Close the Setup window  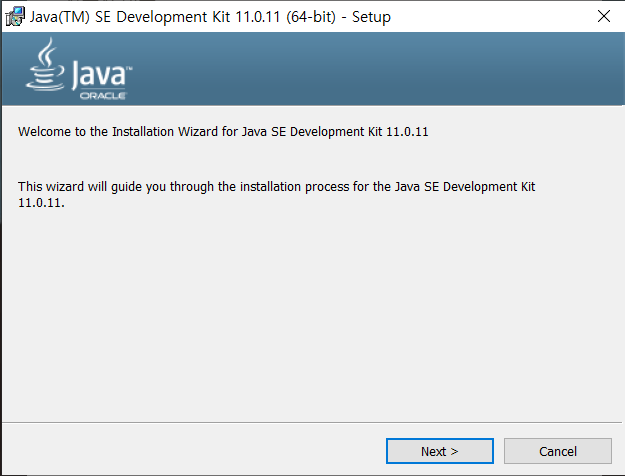click(x=604, y=16)
